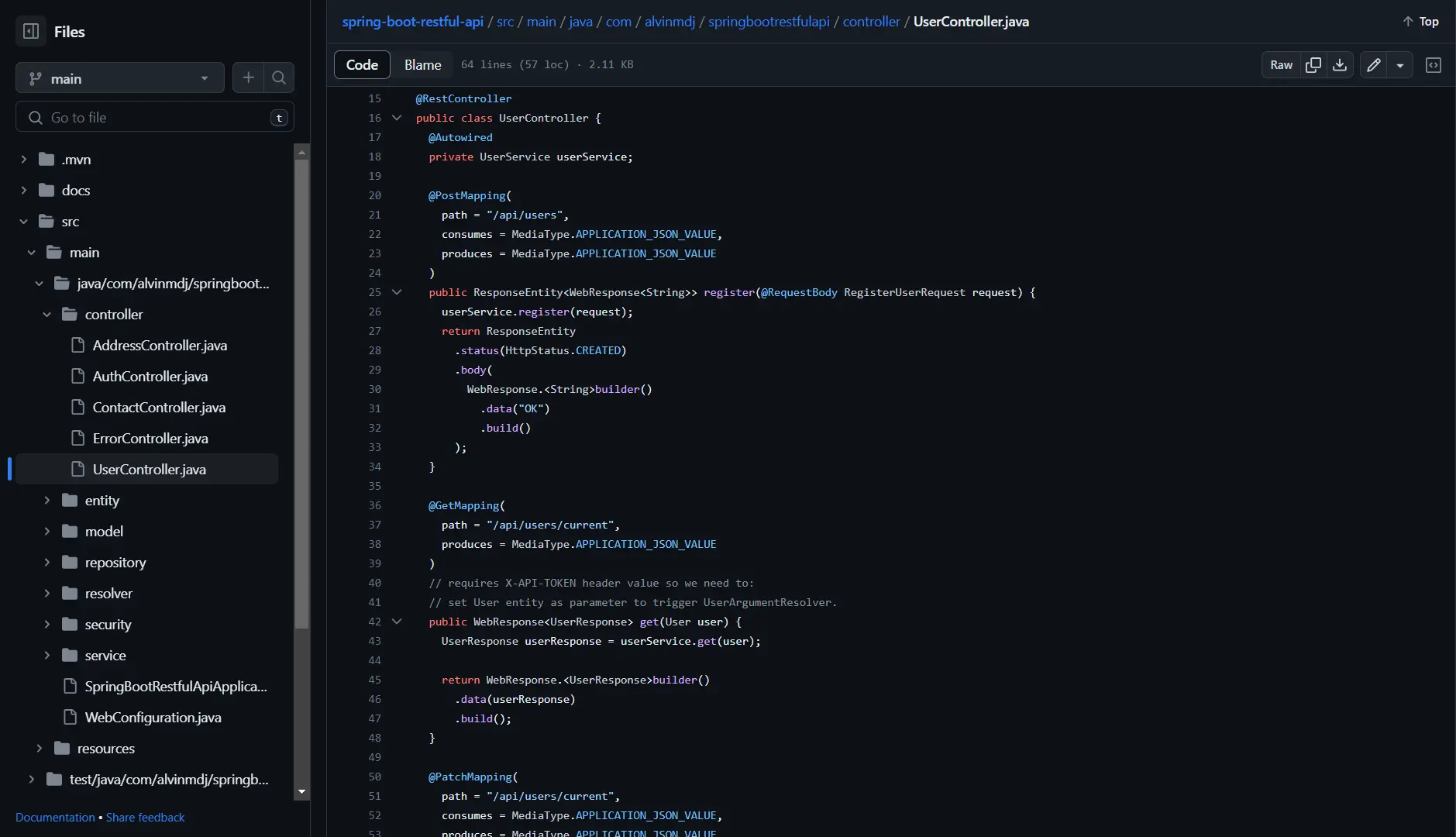The height and width of the screenshot is (837, 1456).
Task: Expand the entity folder
Action: (x=47, y=500)
